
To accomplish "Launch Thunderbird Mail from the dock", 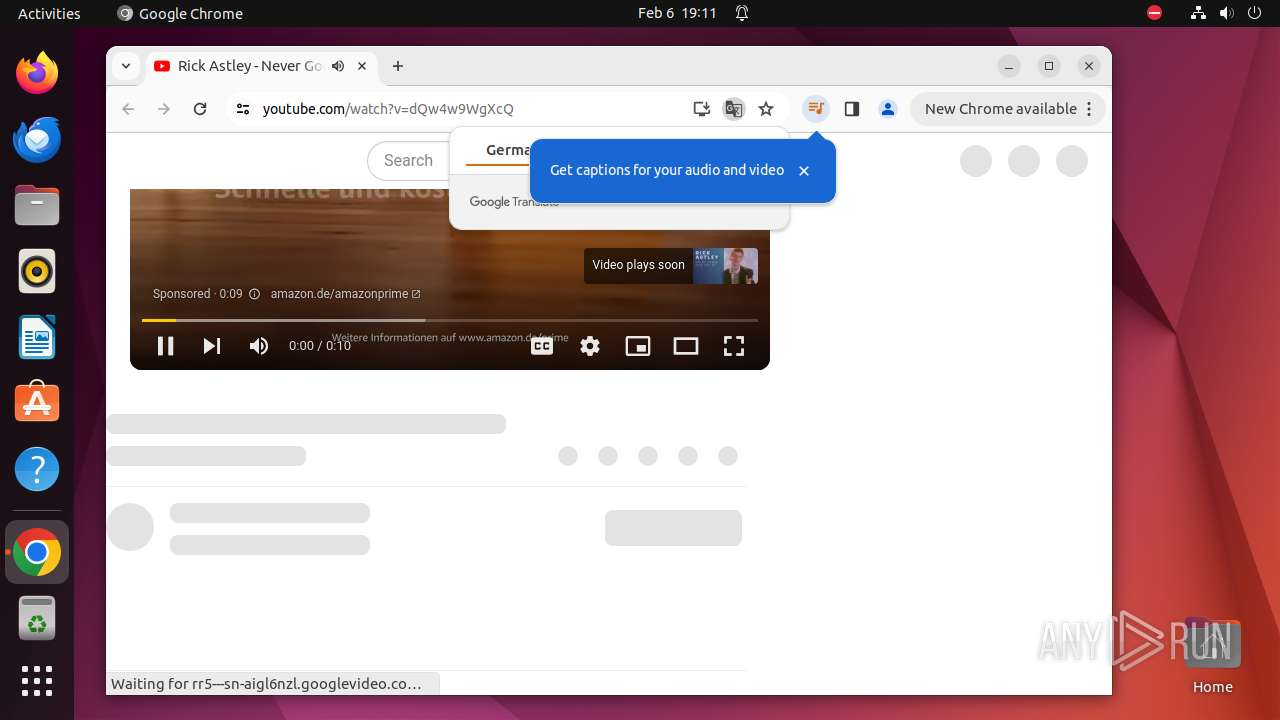I will point(37,139).
